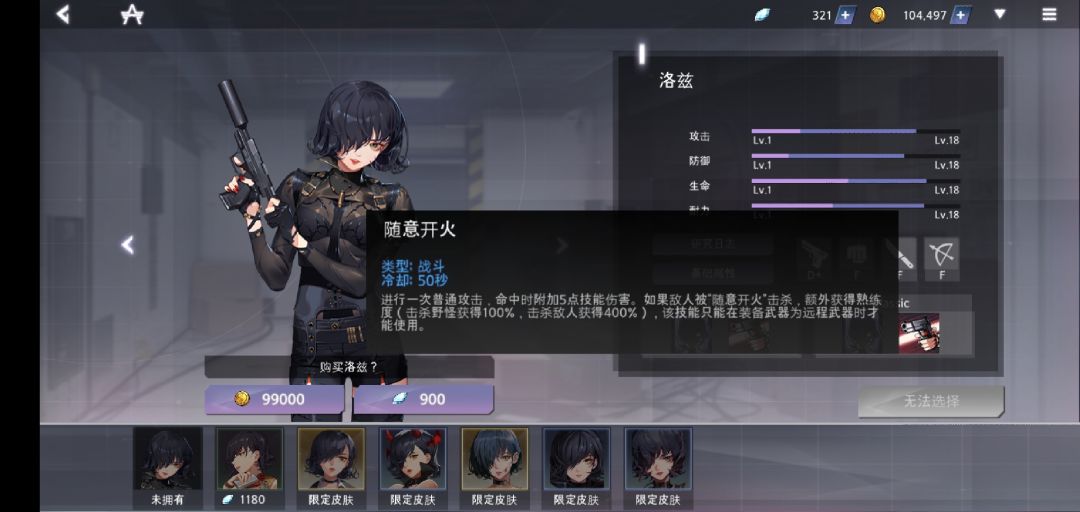Click the greyed 无法选择 button
1080x512 pixels.
pyautogui.click(x=931, y=401)
